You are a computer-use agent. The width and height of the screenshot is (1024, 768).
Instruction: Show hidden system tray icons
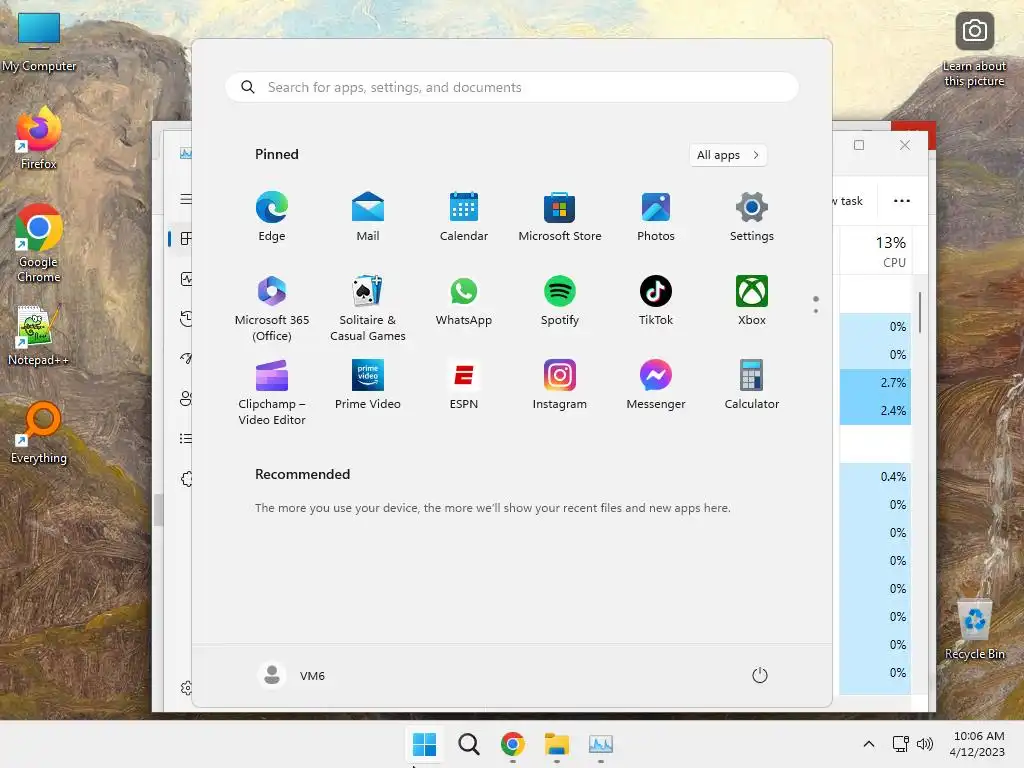[x=869, y=744]
